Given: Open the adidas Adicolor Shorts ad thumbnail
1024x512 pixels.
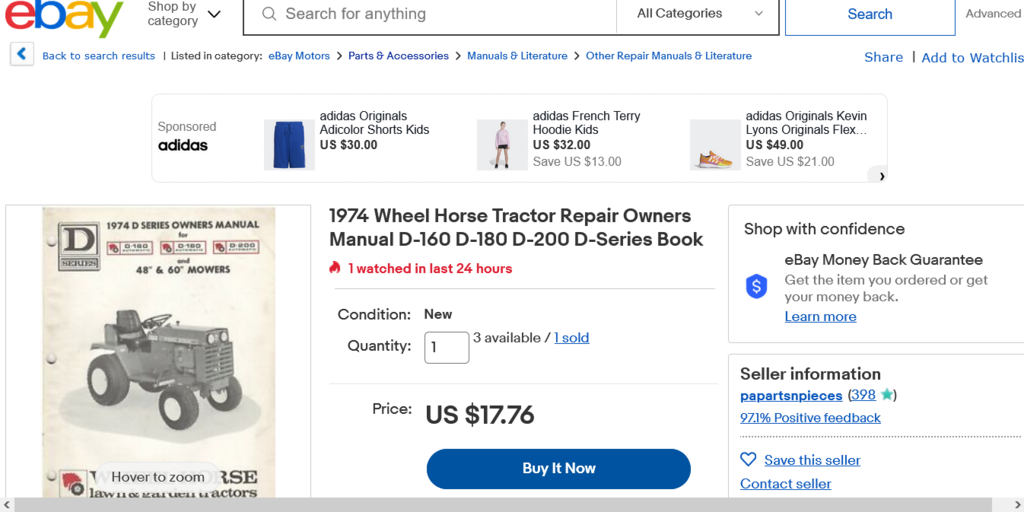Looking at the screenshot, I should pyautogui.click(x=289, y=145).
